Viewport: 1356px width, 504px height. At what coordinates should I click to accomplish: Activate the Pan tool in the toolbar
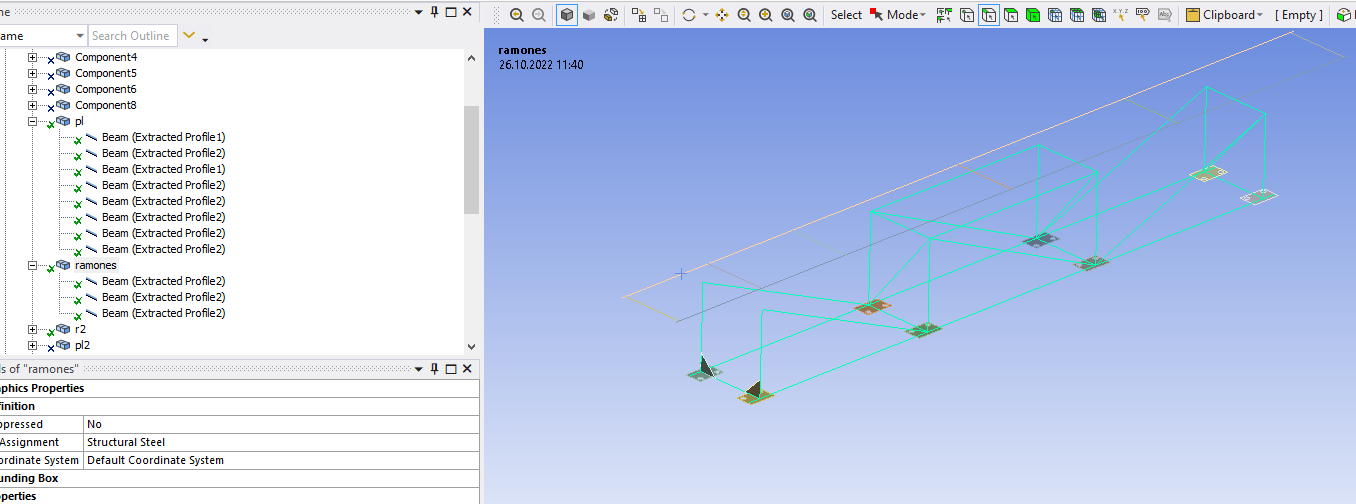[722, 15]
